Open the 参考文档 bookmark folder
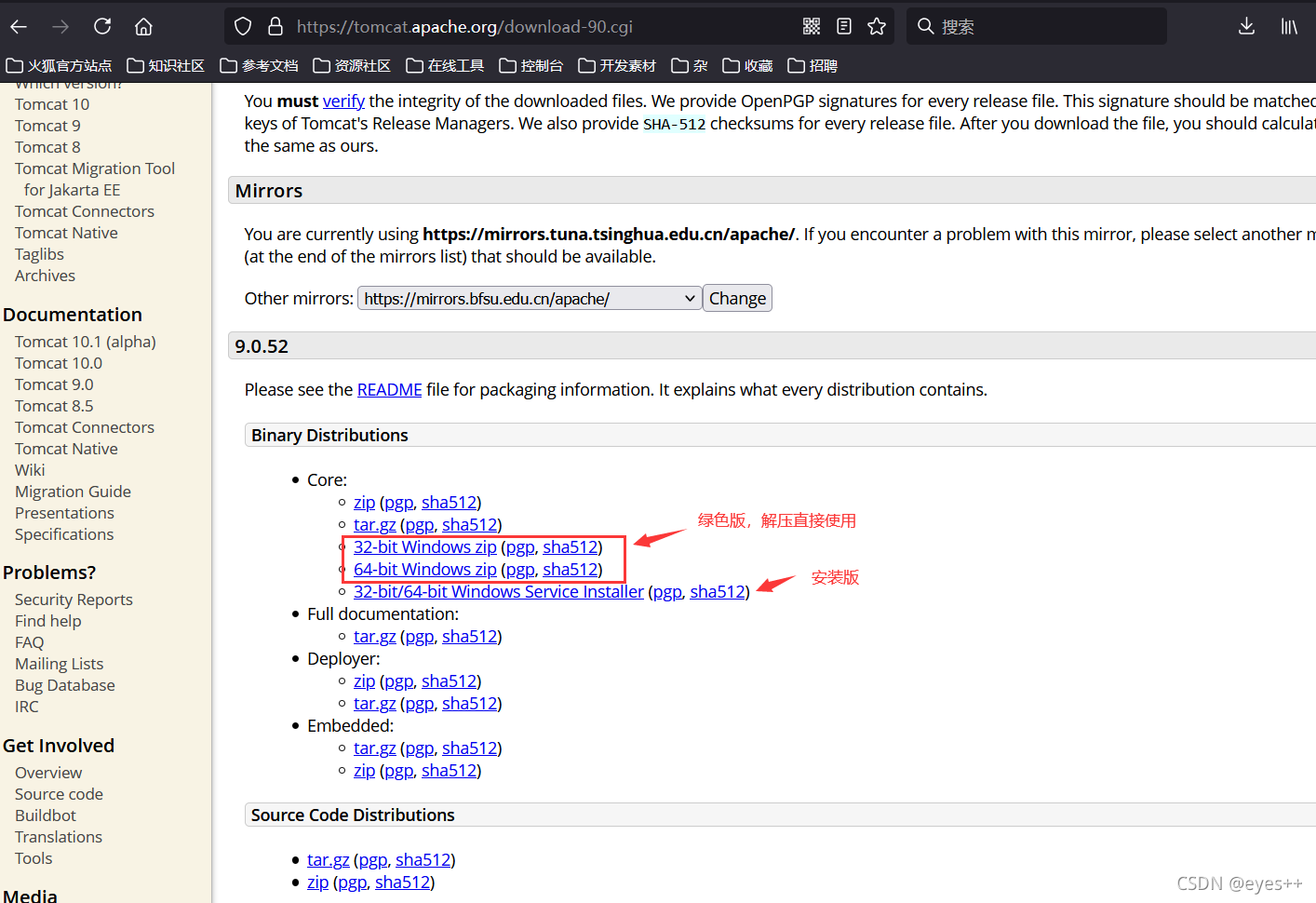This screenshot has width=1316, height=903. pyautogui.click(x=259, y=66)
